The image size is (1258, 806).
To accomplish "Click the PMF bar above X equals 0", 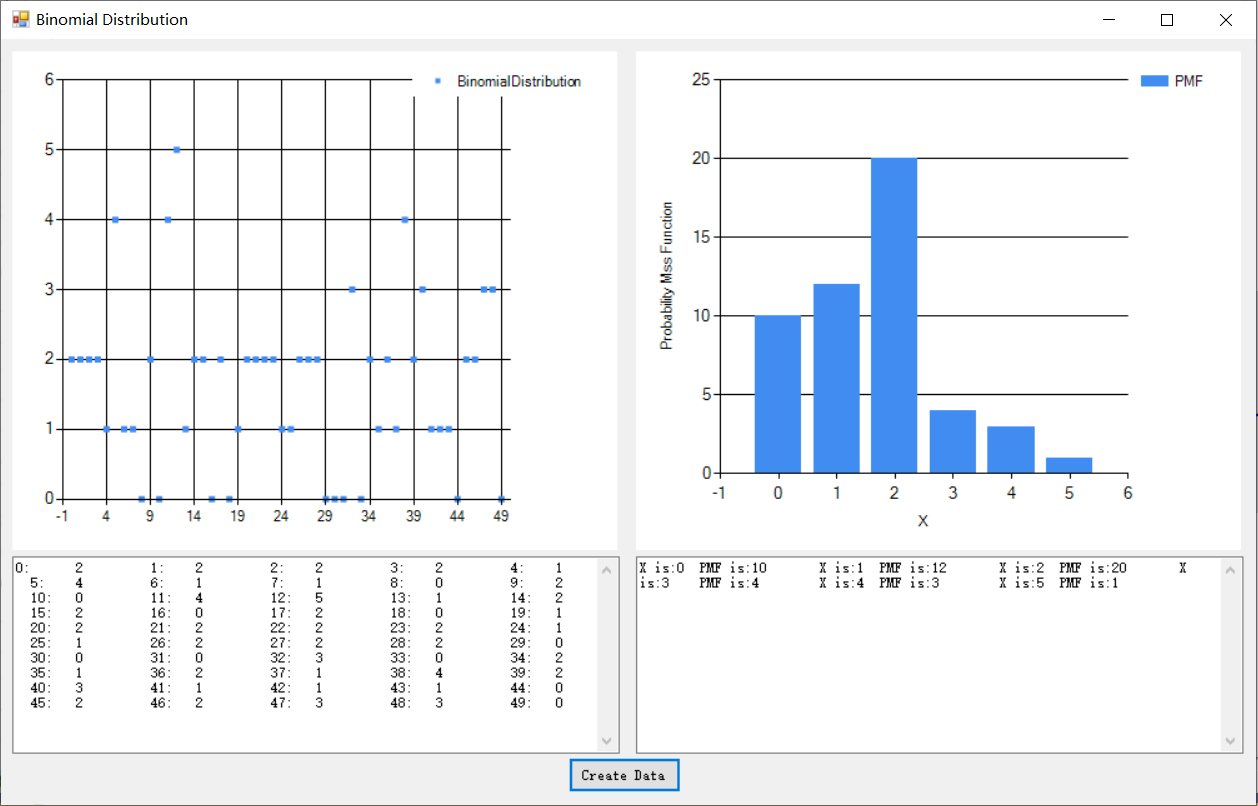I will click(779, 390).
